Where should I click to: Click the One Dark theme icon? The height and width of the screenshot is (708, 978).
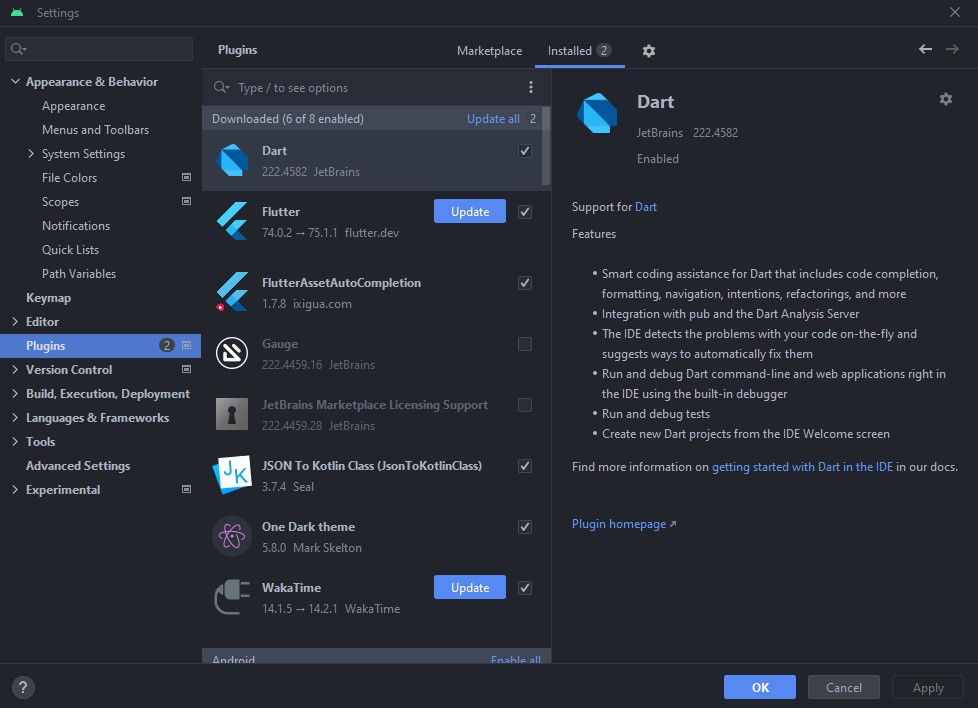pos(232,536)
